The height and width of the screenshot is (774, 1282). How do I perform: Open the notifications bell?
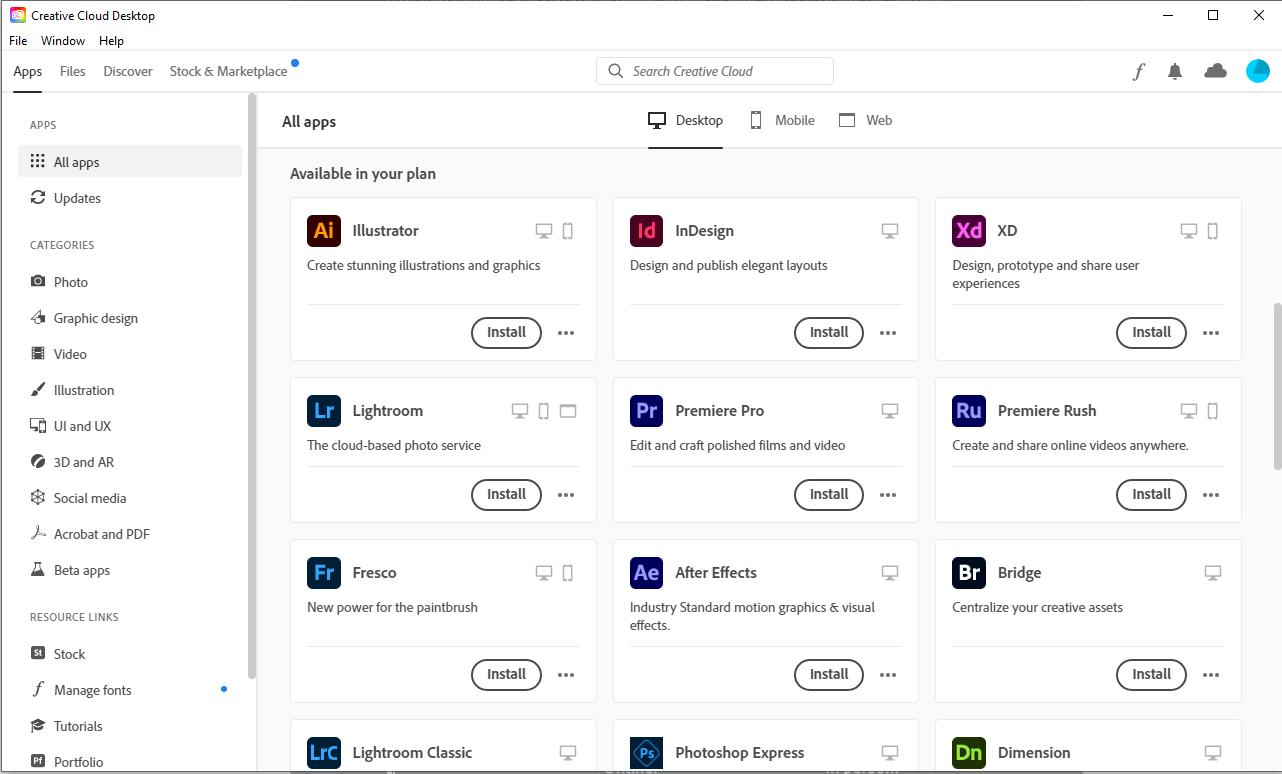point(1175,71)
